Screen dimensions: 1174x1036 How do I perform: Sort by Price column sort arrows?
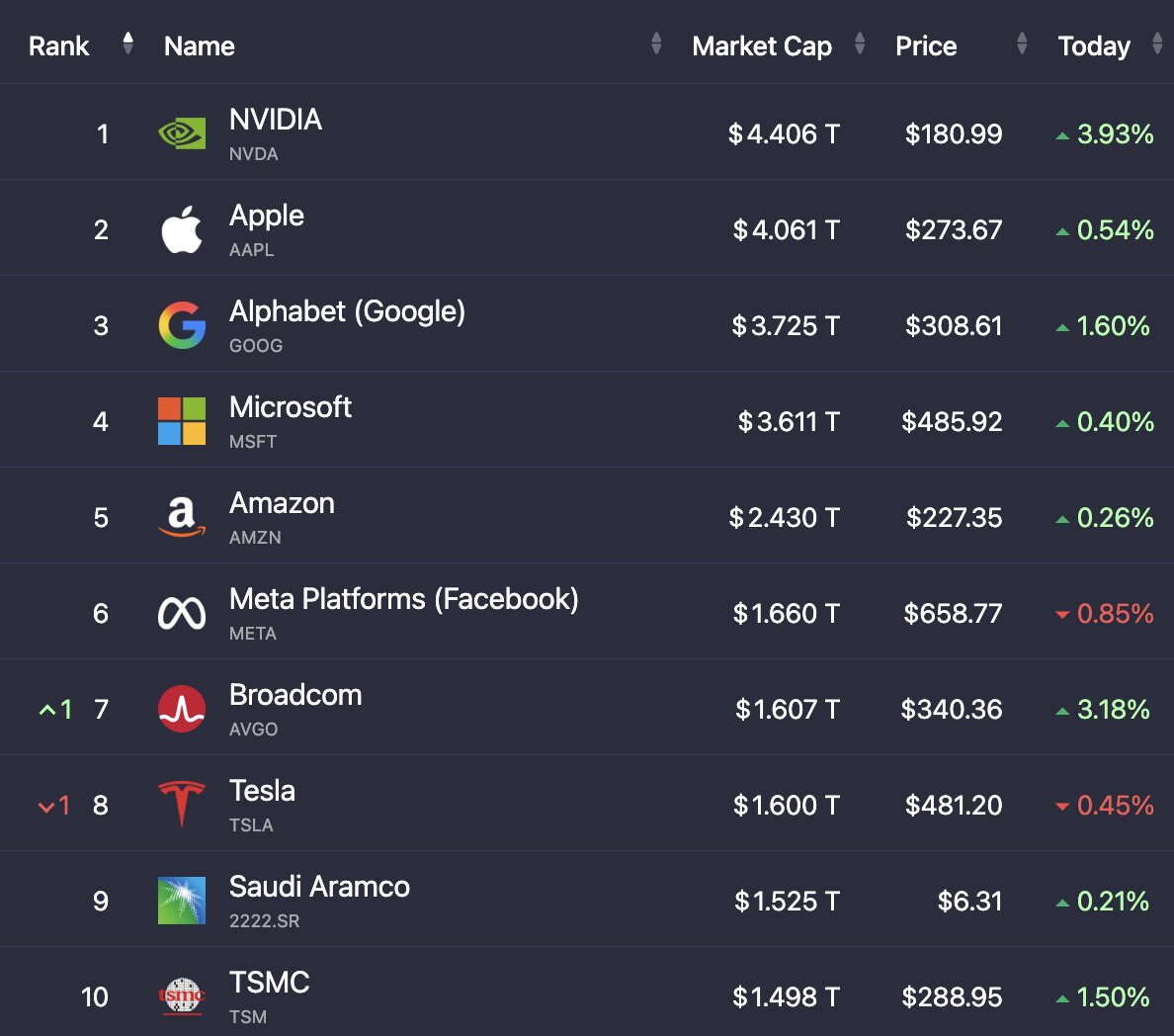[x=1022, y=43]
